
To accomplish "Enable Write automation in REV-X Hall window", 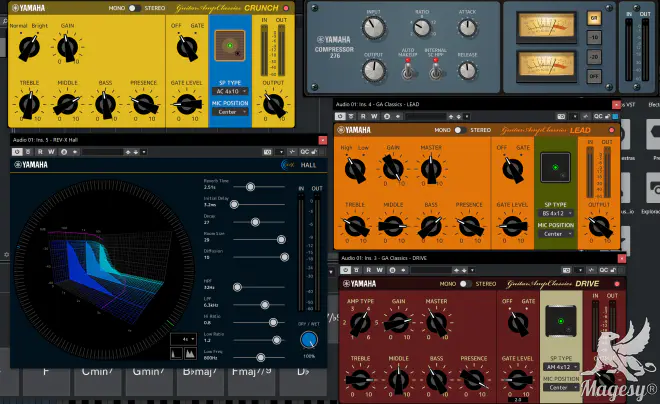I will tap(51, 152).
